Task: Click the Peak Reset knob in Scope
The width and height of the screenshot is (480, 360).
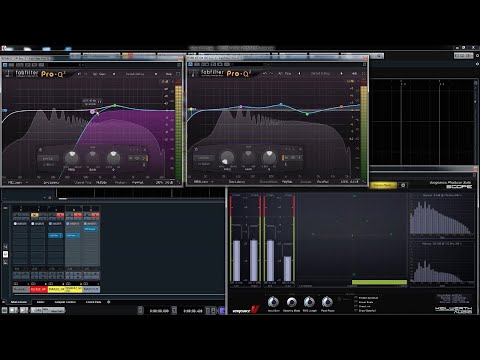Action: click(x=327, y=302)
